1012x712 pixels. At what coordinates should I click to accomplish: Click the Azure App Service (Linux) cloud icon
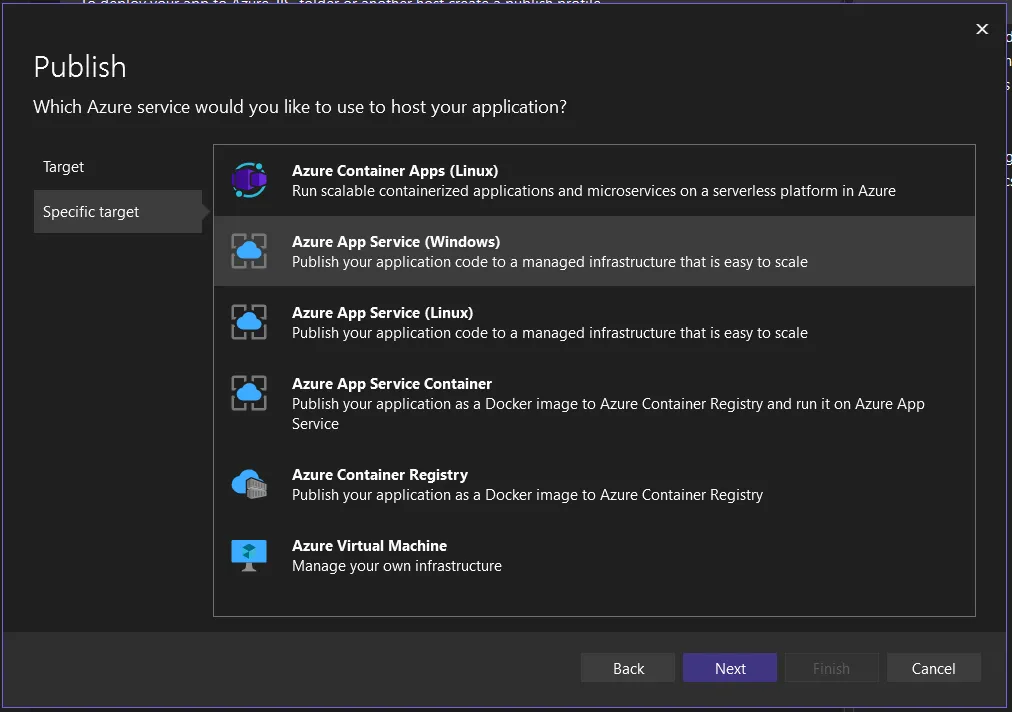(x=249, y=322)
